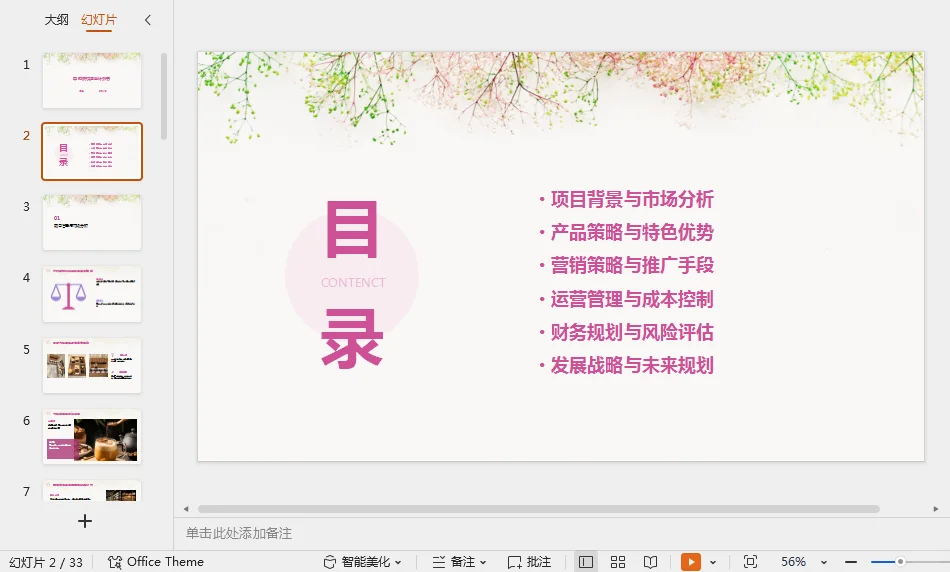Collapse the slide thumbnail panel

[147, 20]
